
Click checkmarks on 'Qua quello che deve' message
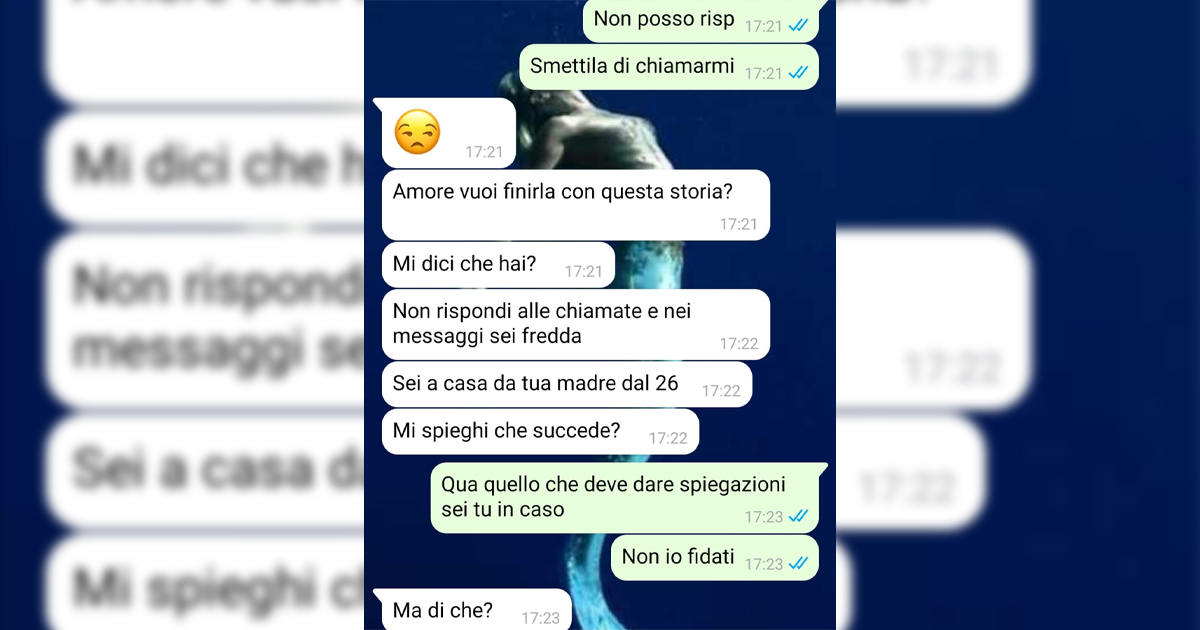click(x=798, y=517)
